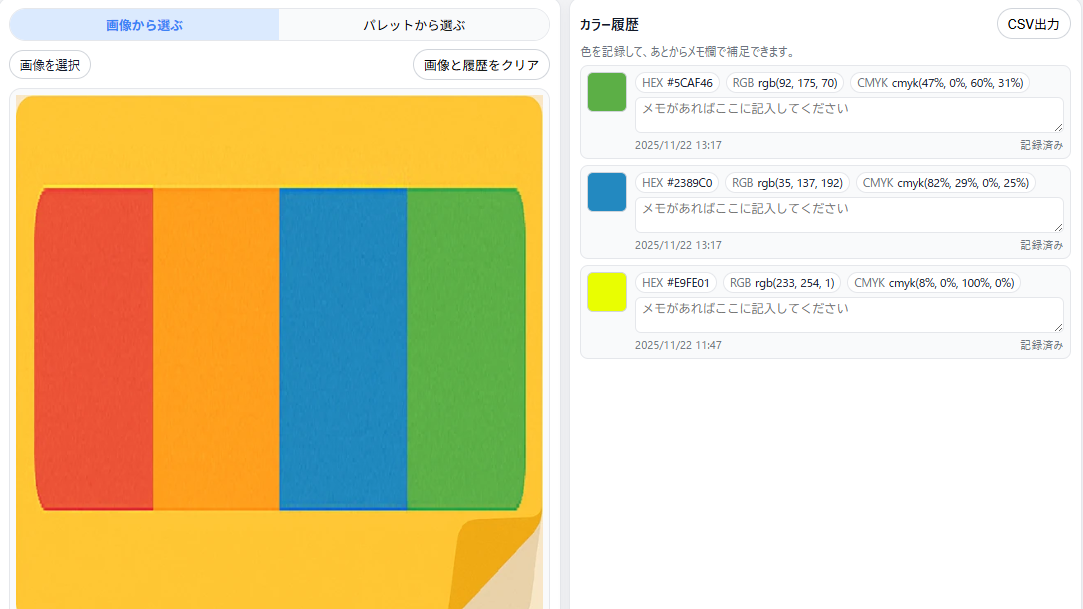The width and height of the screenshot is (1083, 609).
Task: Focus the memo field for #5CAF46 entry
Action: (x=848, y=114)
